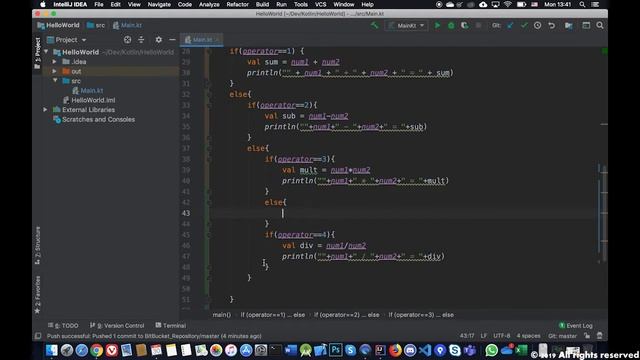Open the Main.kt editor tab
This screenshot has width=640, height=360.
pyautogui.click(x=201, y=40)
